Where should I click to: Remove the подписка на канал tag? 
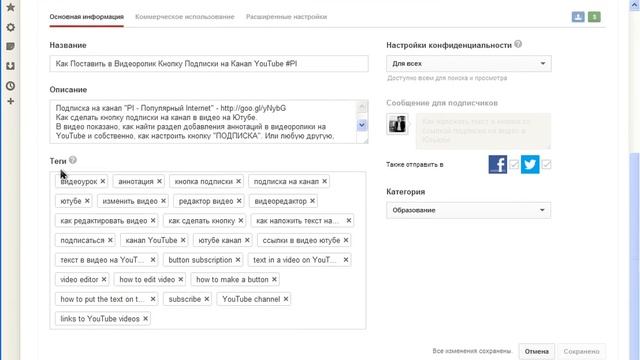[324, 181]
